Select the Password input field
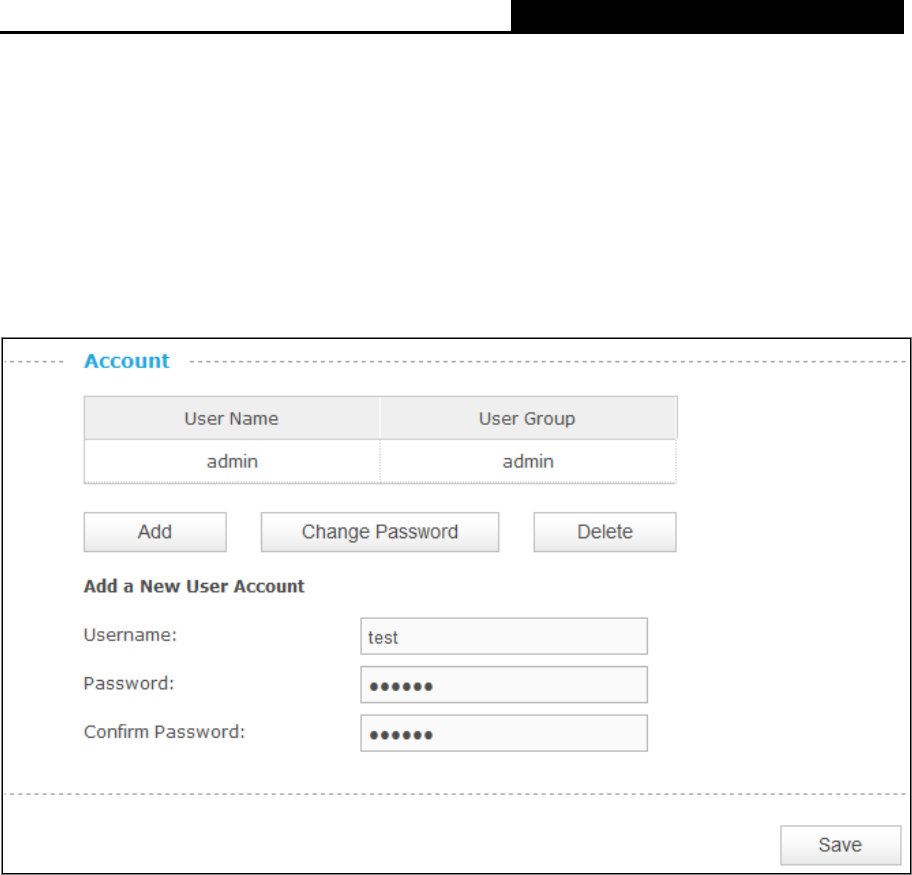Screen dimensions: 912x875 504,685
